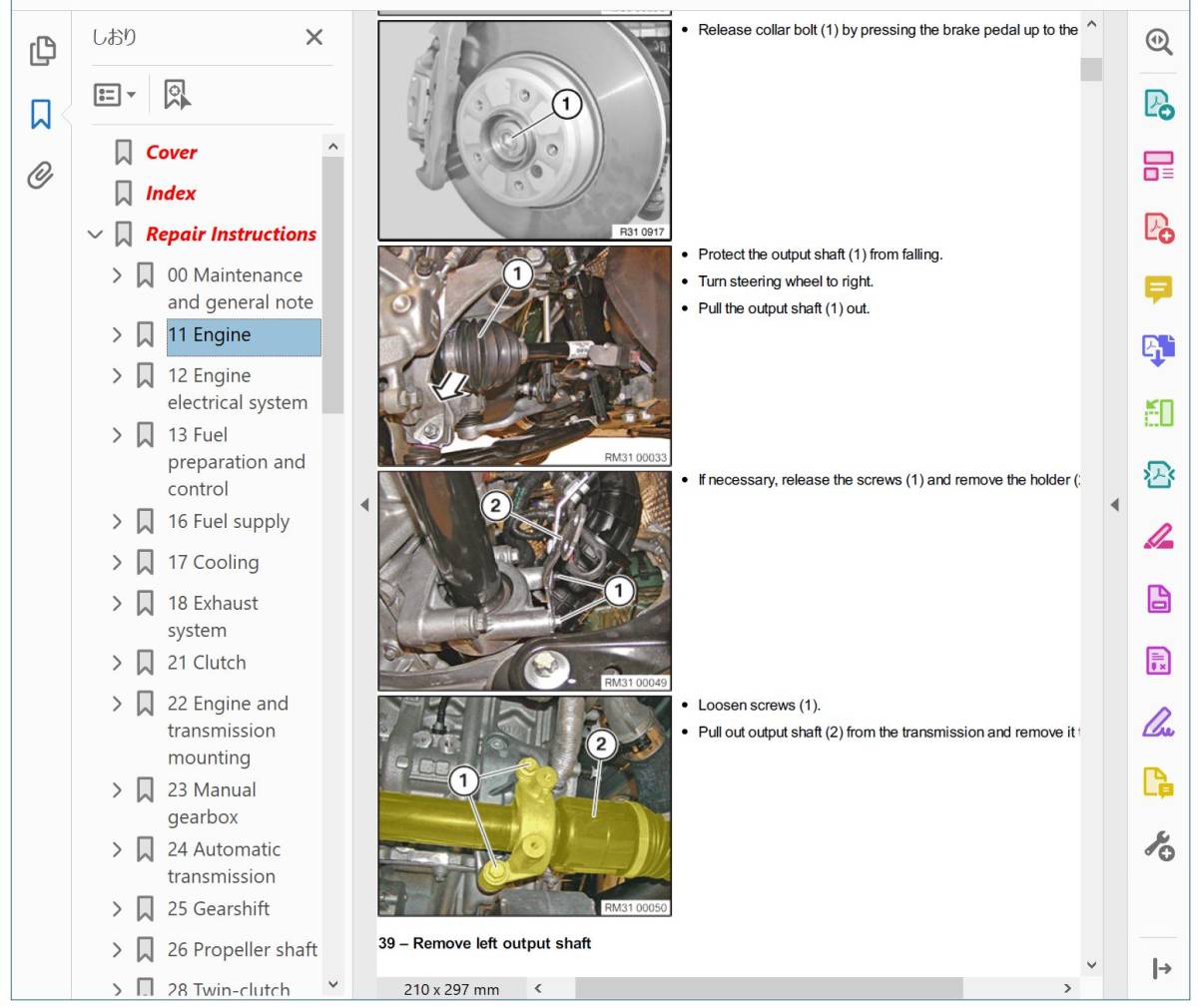Open the search and zoom tool

1158,42
